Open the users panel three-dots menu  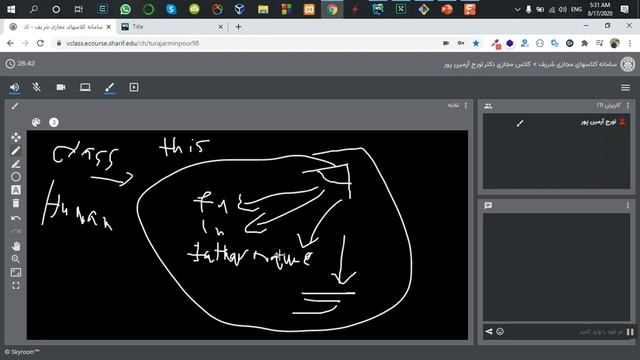click(628, 105)
